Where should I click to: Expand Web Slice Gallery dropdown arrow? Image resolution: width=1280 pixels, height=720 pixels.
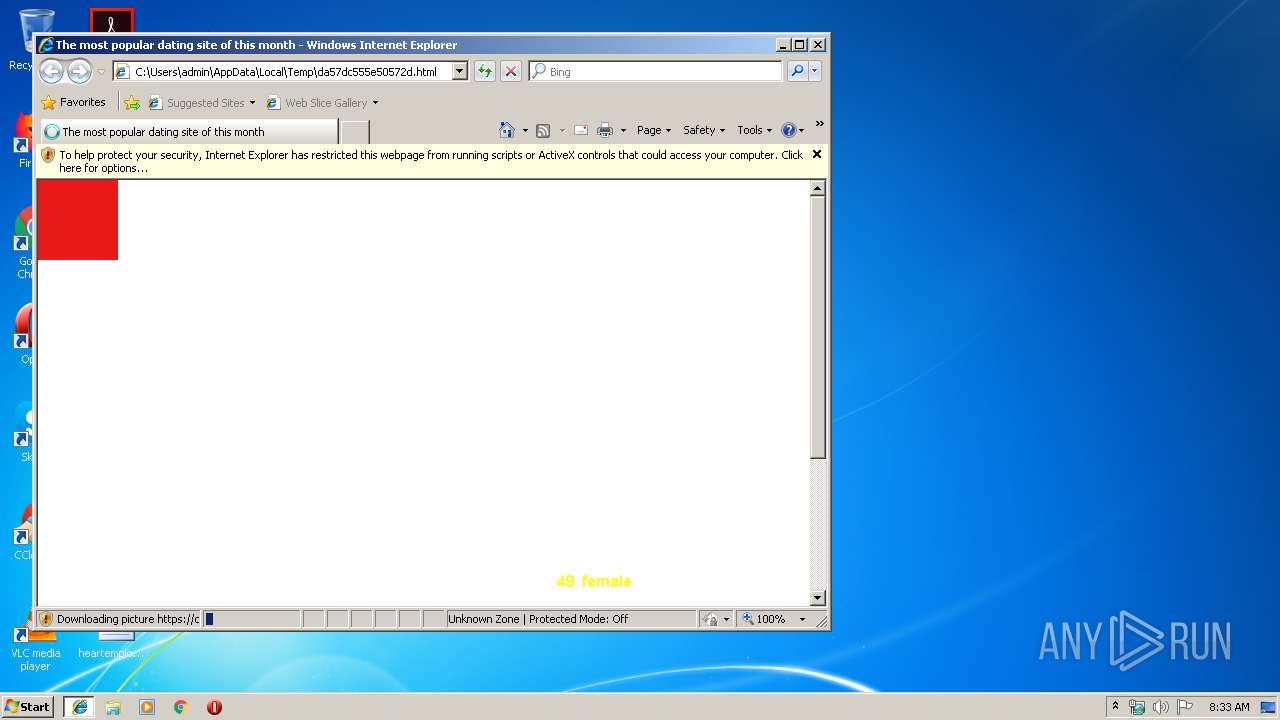375,103
